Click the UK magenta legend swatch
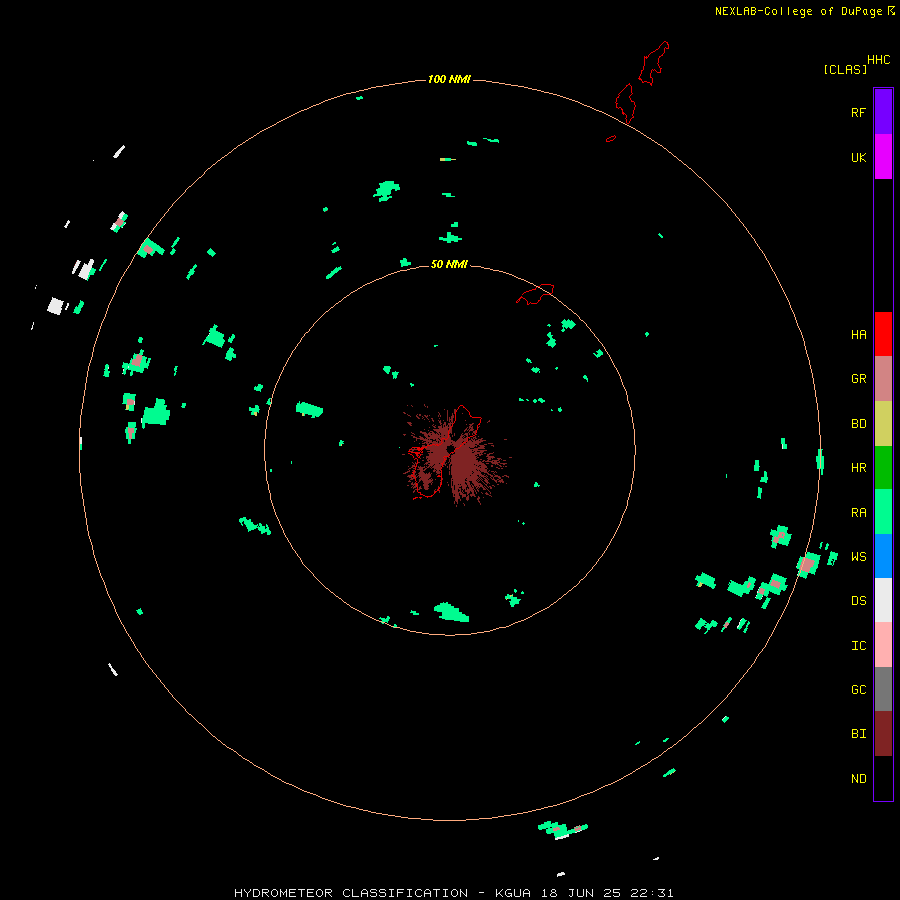The height and width of the screenshot is (900, 900). pos(883,157)
